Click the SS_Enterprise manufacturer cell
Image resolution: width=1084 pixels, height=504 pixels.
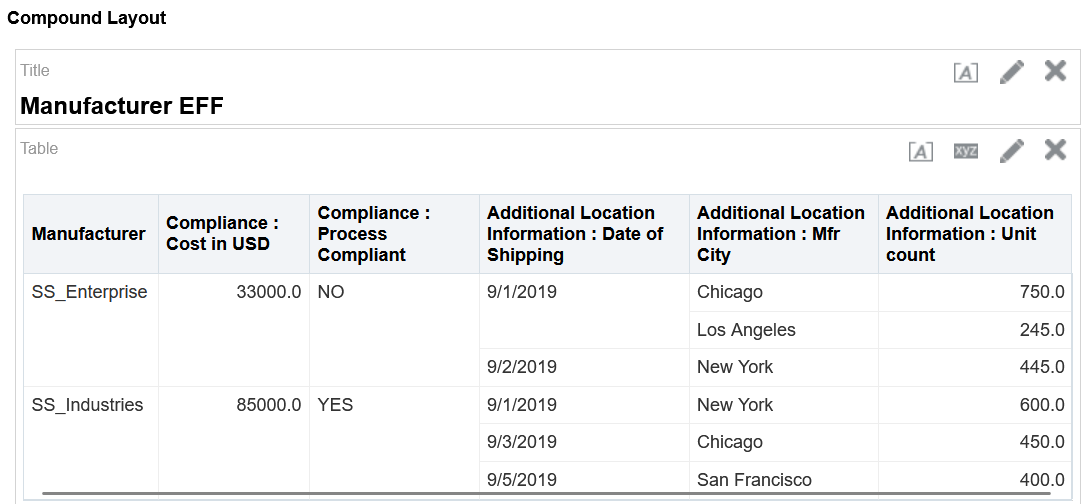[x=89, y=292]
